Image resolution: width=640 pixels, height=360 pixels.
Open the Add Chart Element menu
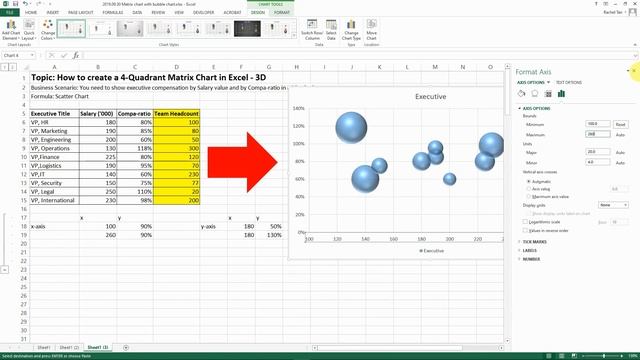point(11,30)
